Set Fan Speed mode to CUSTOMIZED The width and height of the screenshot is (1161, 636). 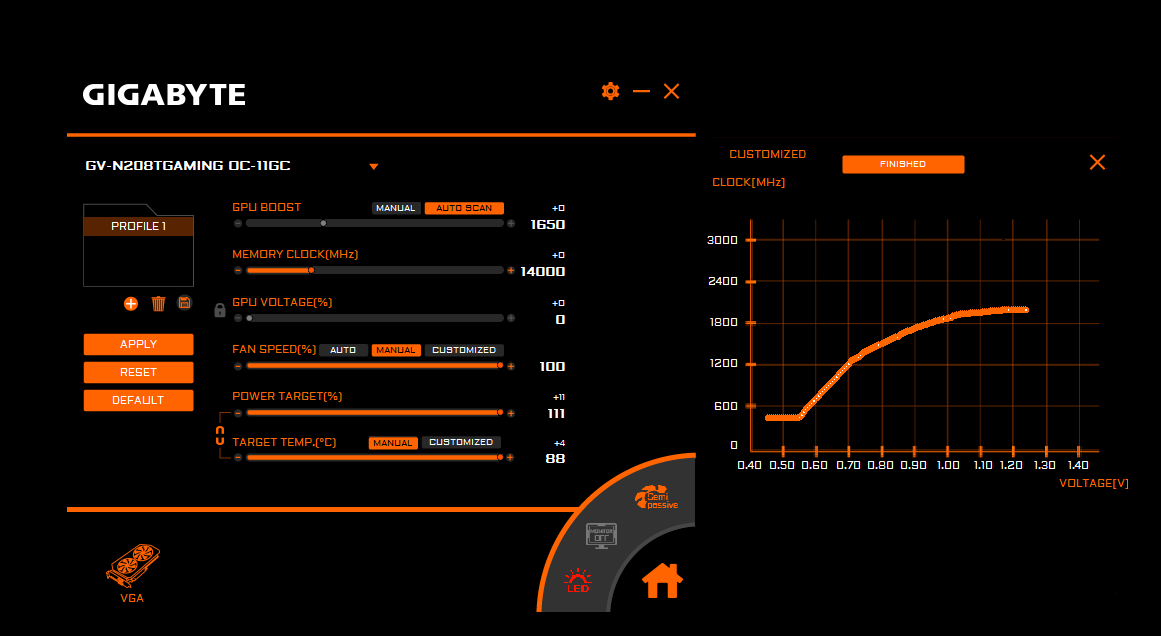(464, 349)
